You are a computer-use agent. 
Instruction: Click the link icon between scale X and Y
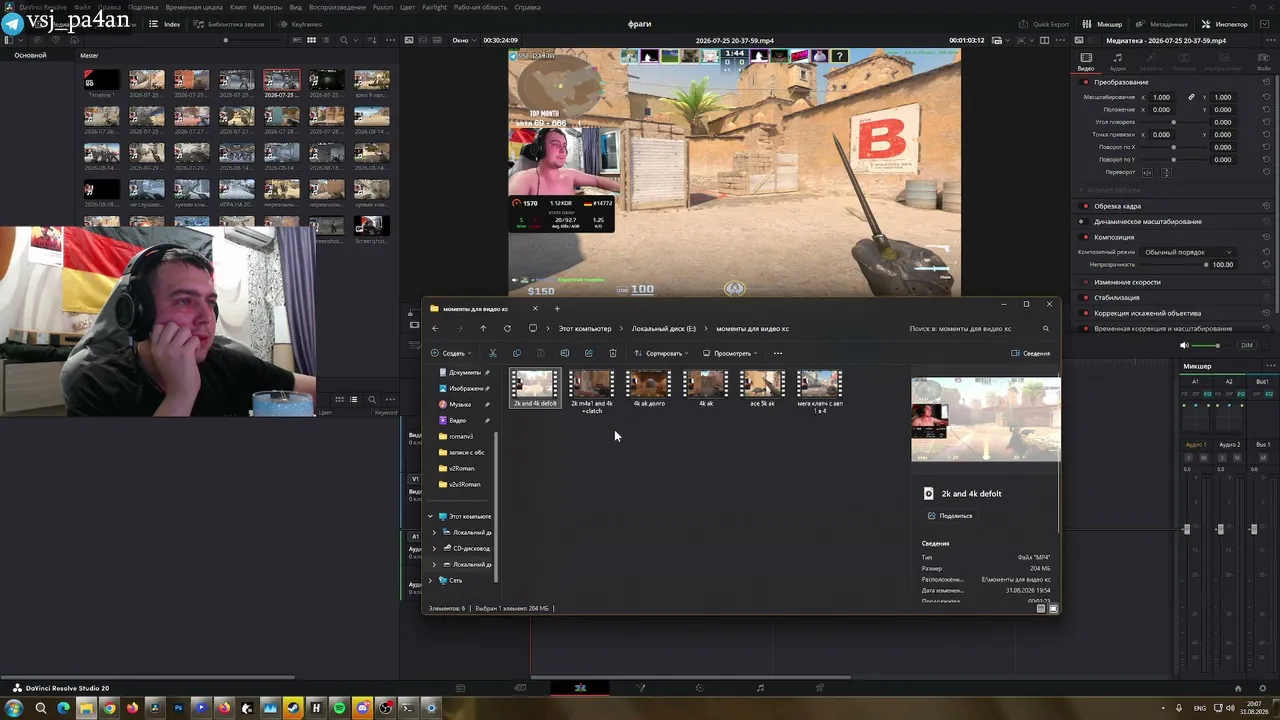coord(1191,97)
